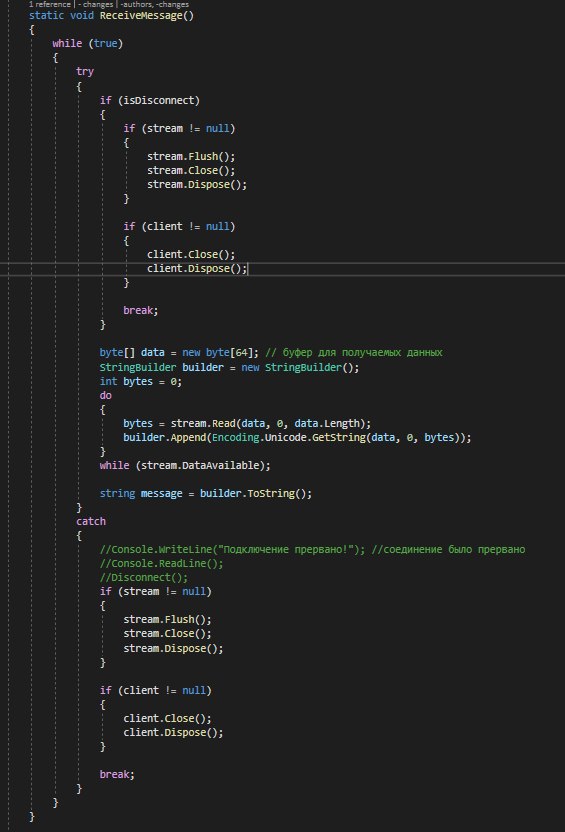Click "client != null" condition in the catch block
Image resolution: width=565 pixels, height=832 pixels.
(x=164, y=690)
